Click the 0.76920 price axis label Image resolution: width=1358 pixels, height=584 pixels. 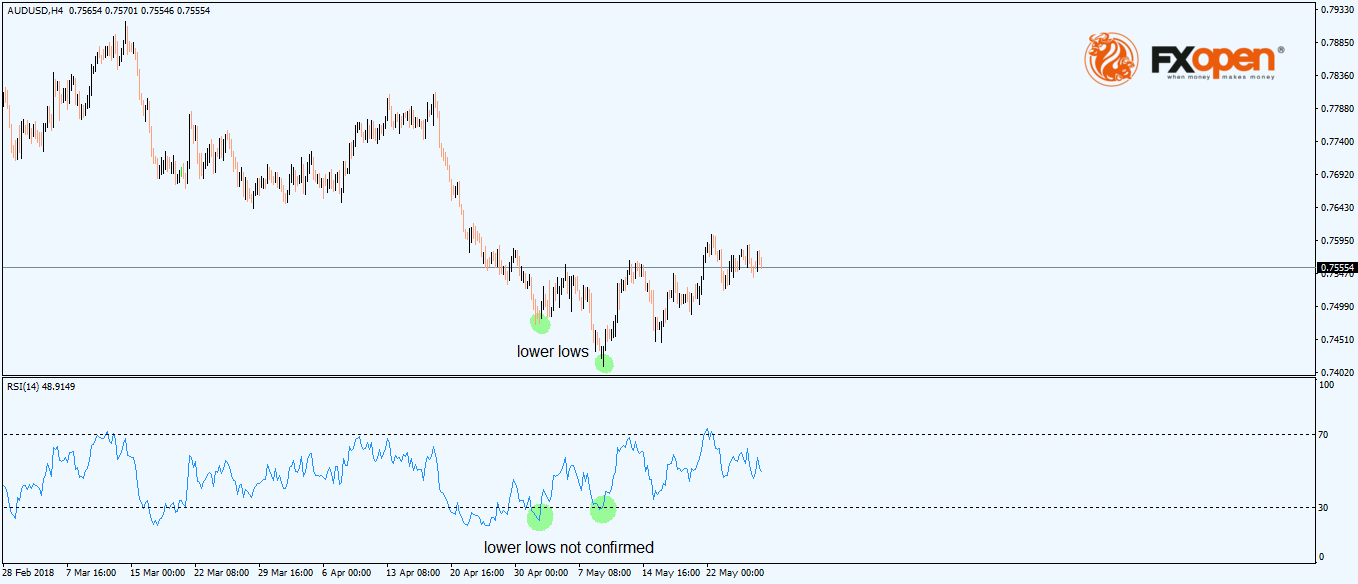point(1336,175)
